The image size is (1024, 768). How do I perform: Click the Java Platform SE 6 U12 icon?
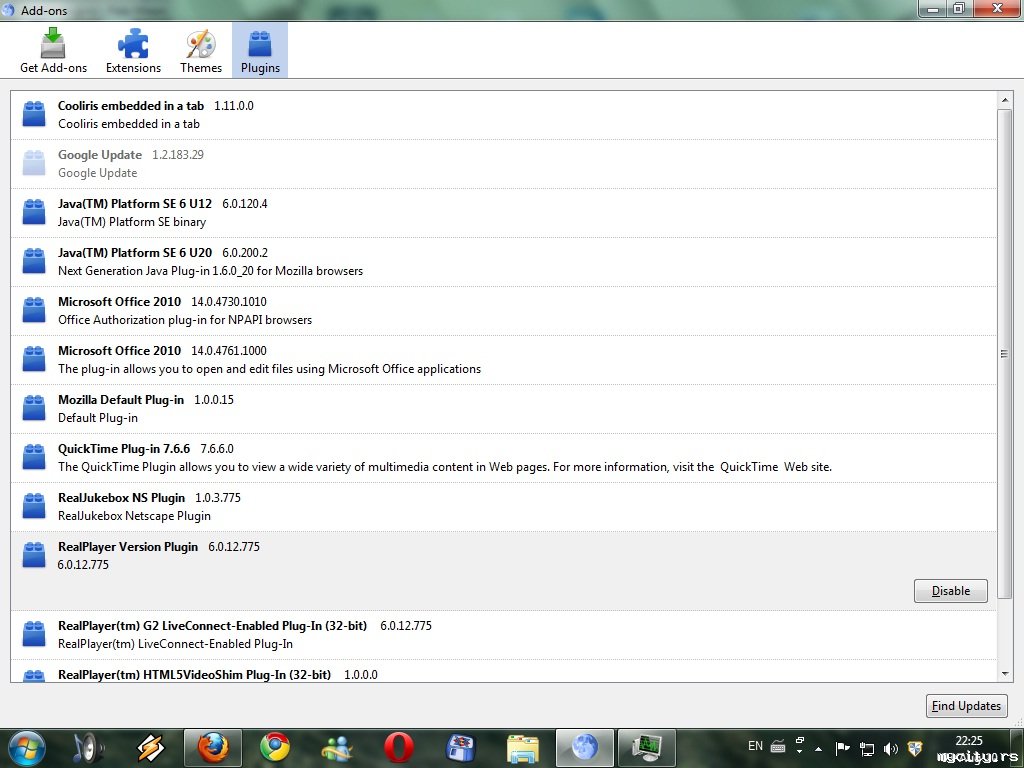tap(34, 212)
